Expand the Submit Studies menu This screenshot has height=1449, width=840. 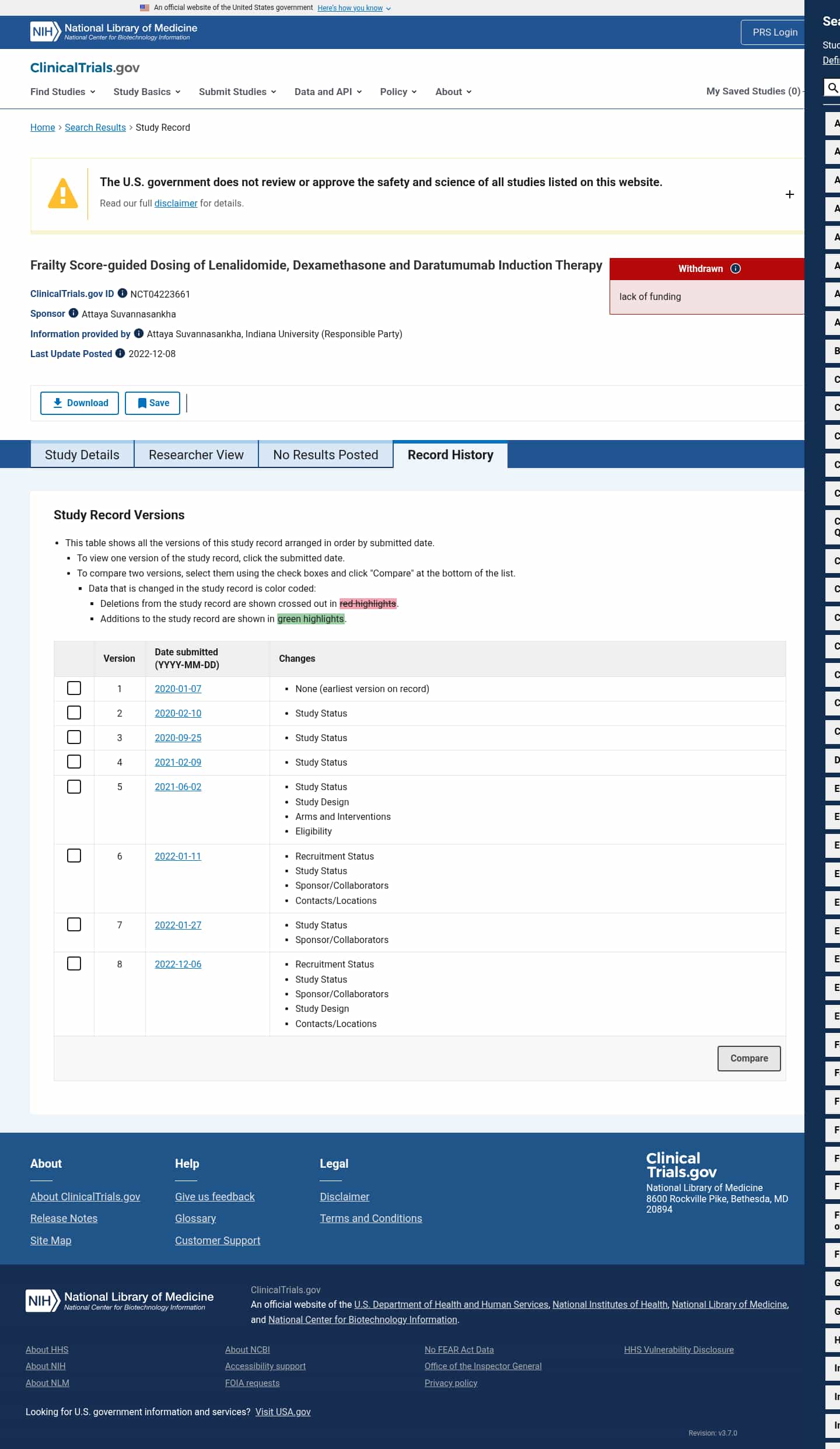pyautogui.click(x=237, y=92)
